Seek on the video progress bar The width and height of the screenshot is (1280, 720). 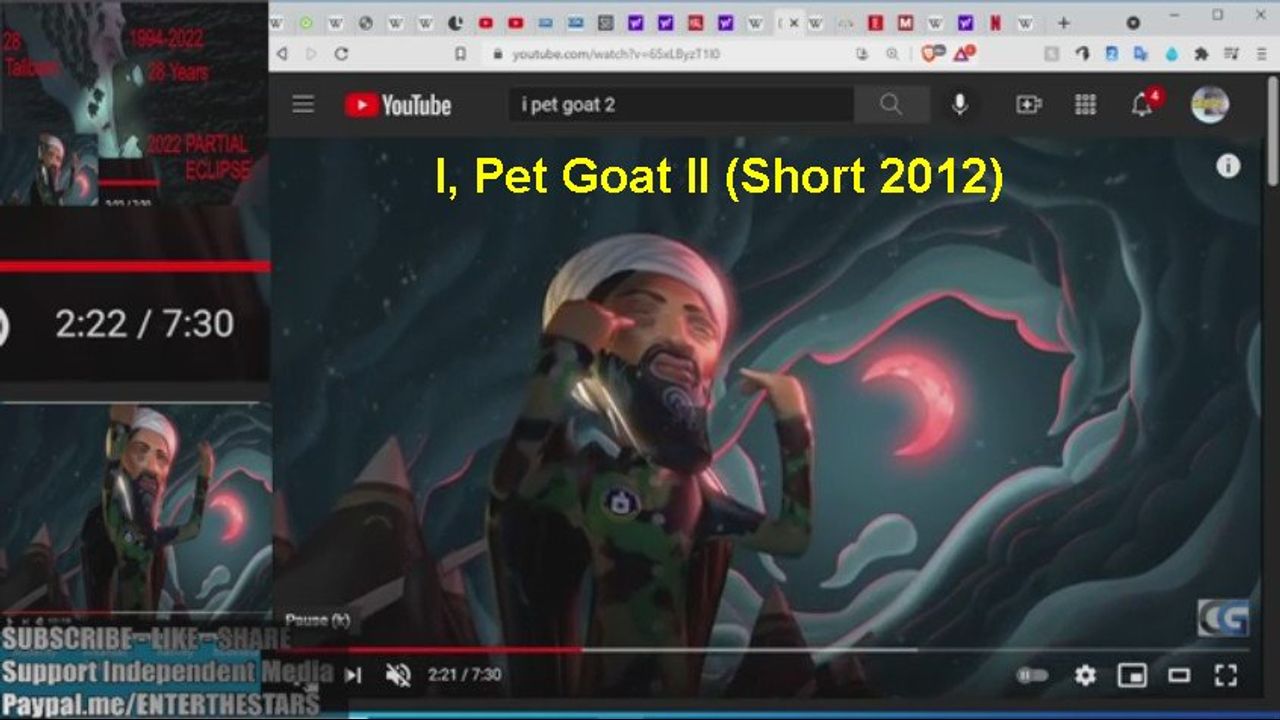[x=700, y=650]
